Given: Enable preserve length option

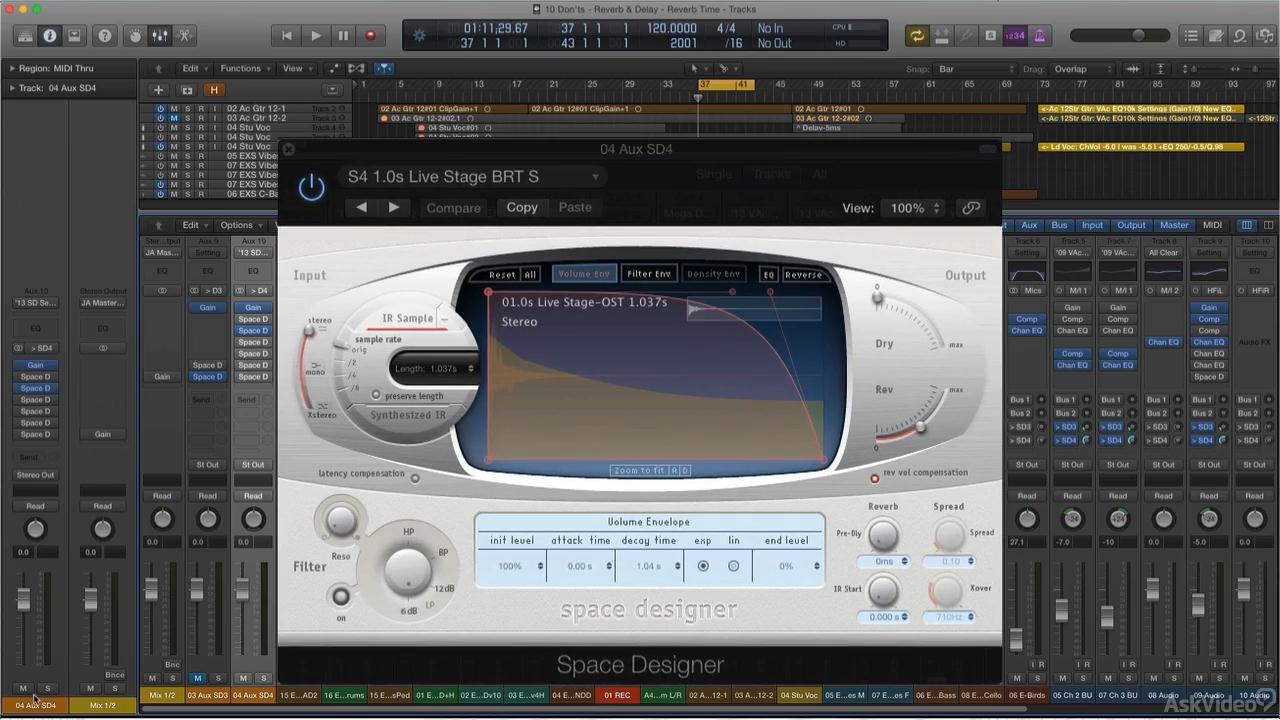Looking at the screenshot, I should click(376, 396).
